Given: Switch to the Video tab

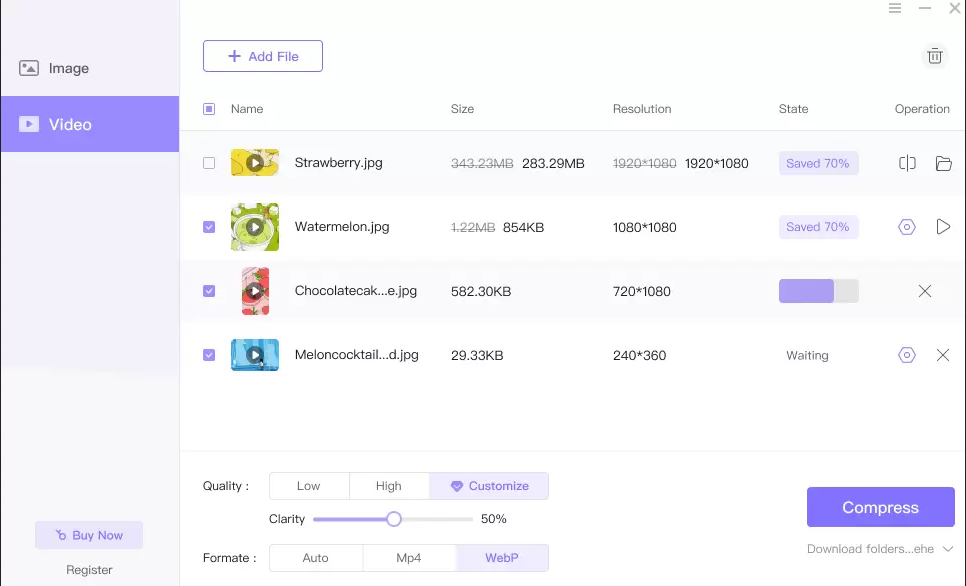Looking at the screenshot, I should click(90, 124).
